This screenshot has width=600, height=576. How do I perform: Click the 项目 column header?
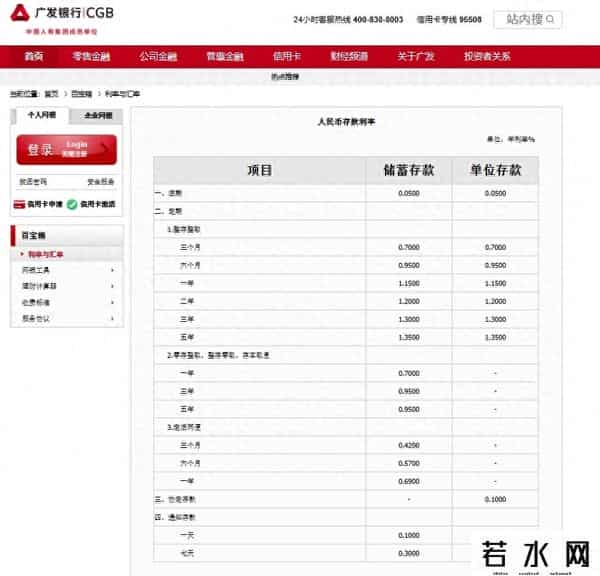259,170
